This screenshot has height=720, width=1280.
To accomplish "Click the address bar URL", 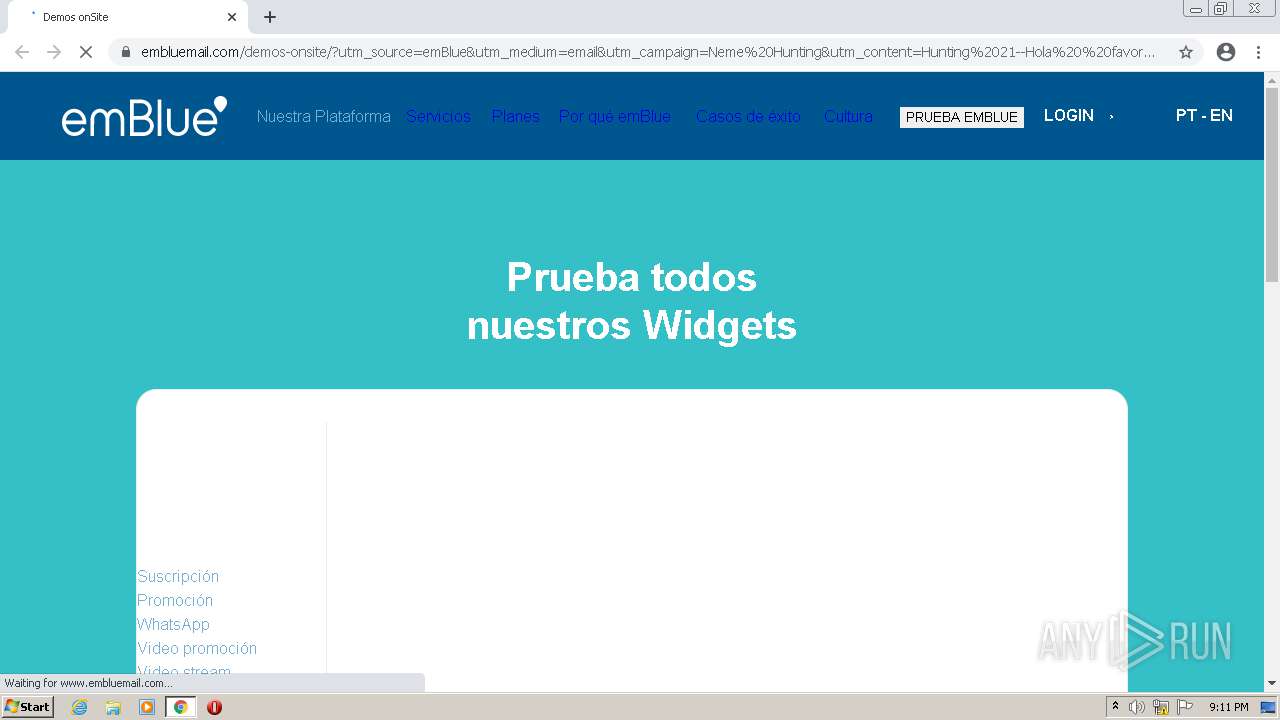I will (648, 52).
